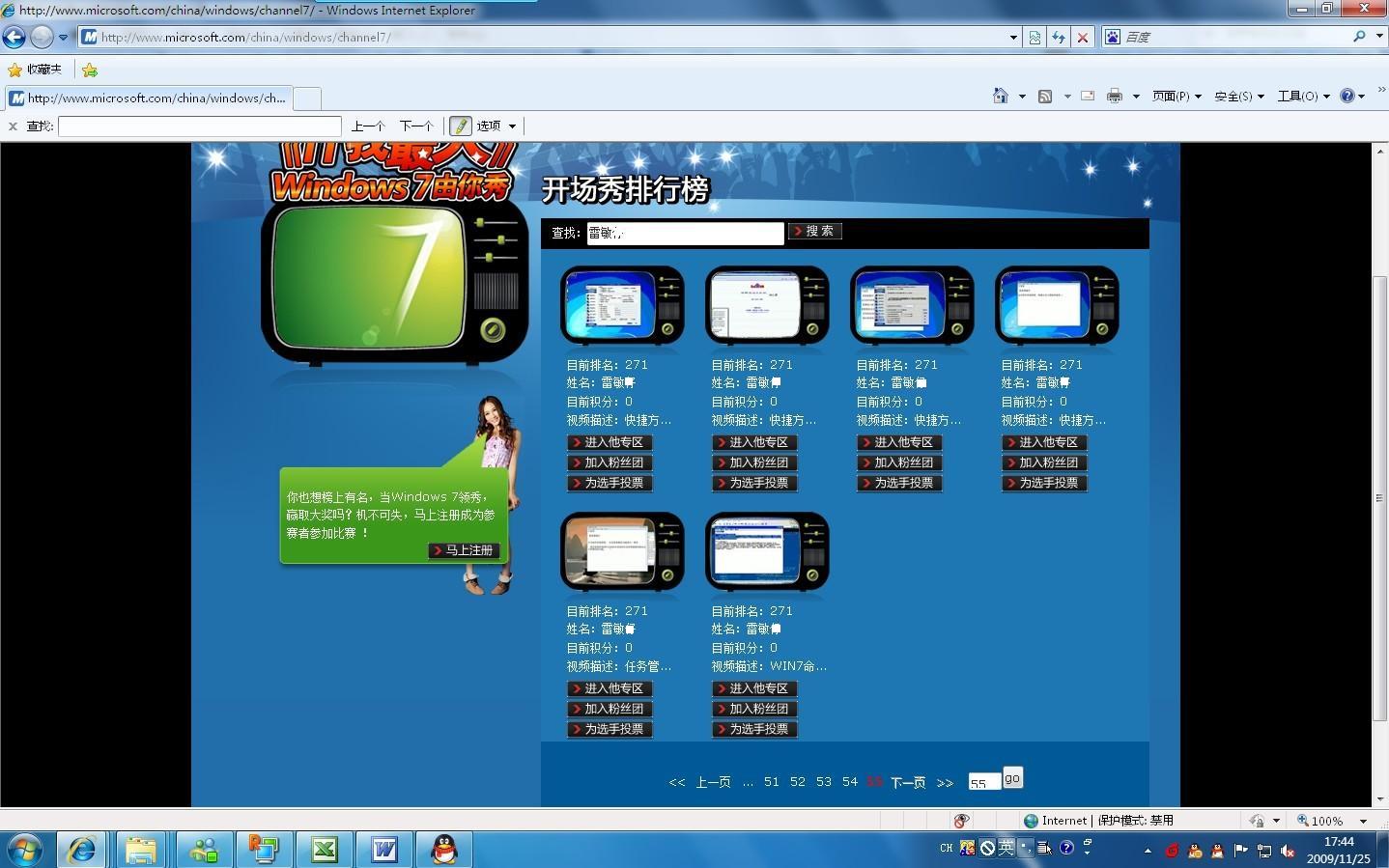Stop loading the page

pyautogui.click(x=1082, y=37)
